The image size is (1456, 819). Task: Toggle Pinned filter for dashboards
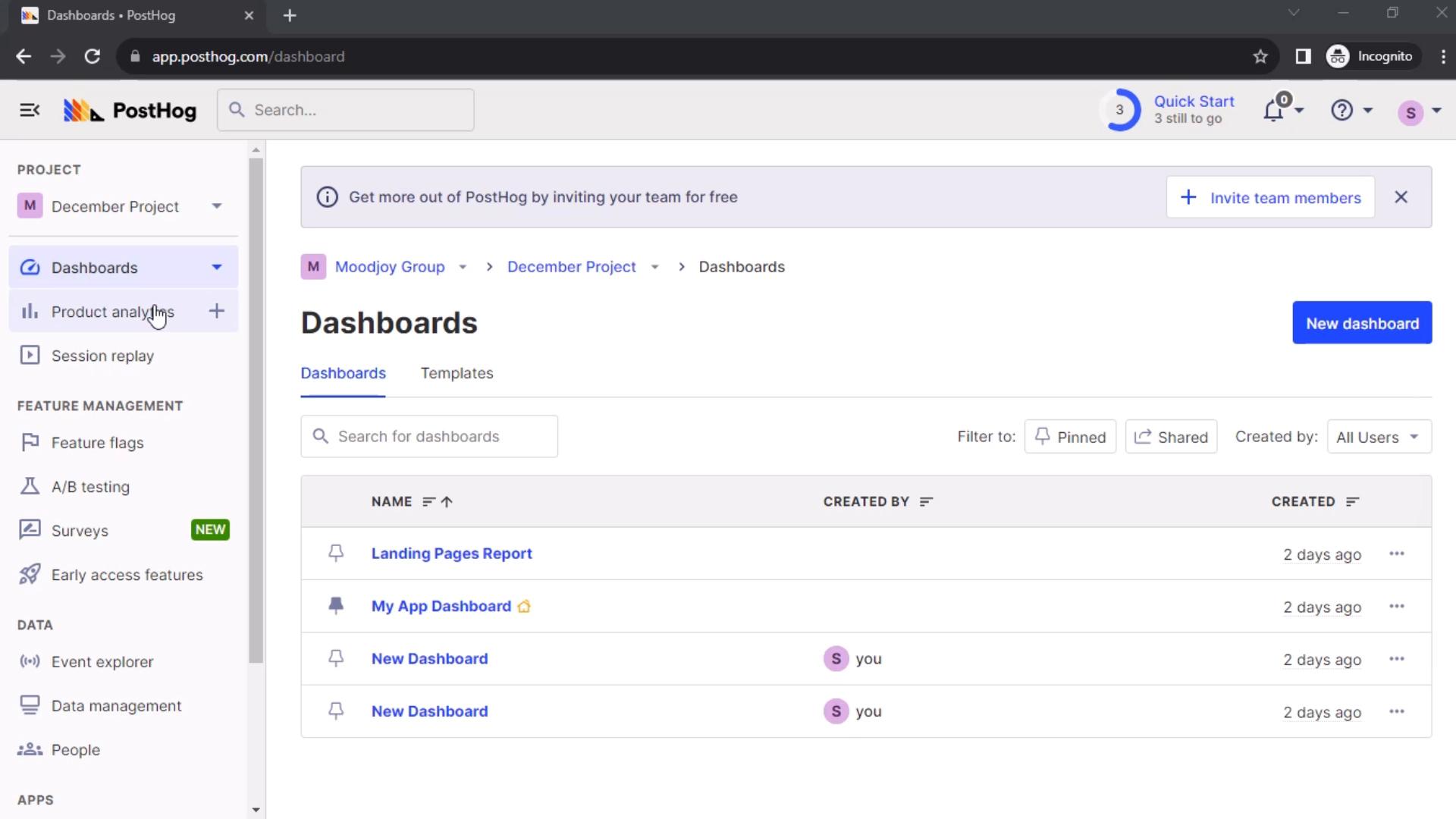click(1069, 437)
